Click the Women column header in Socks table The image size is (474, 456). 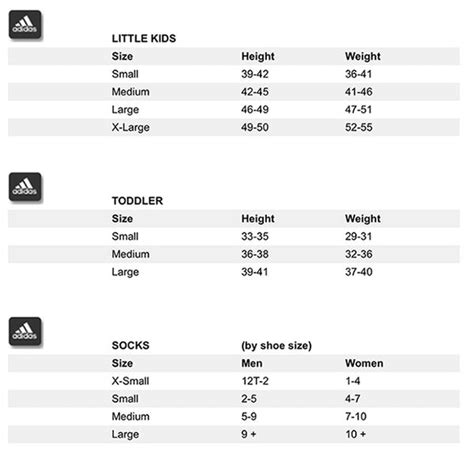pos(364,363)
